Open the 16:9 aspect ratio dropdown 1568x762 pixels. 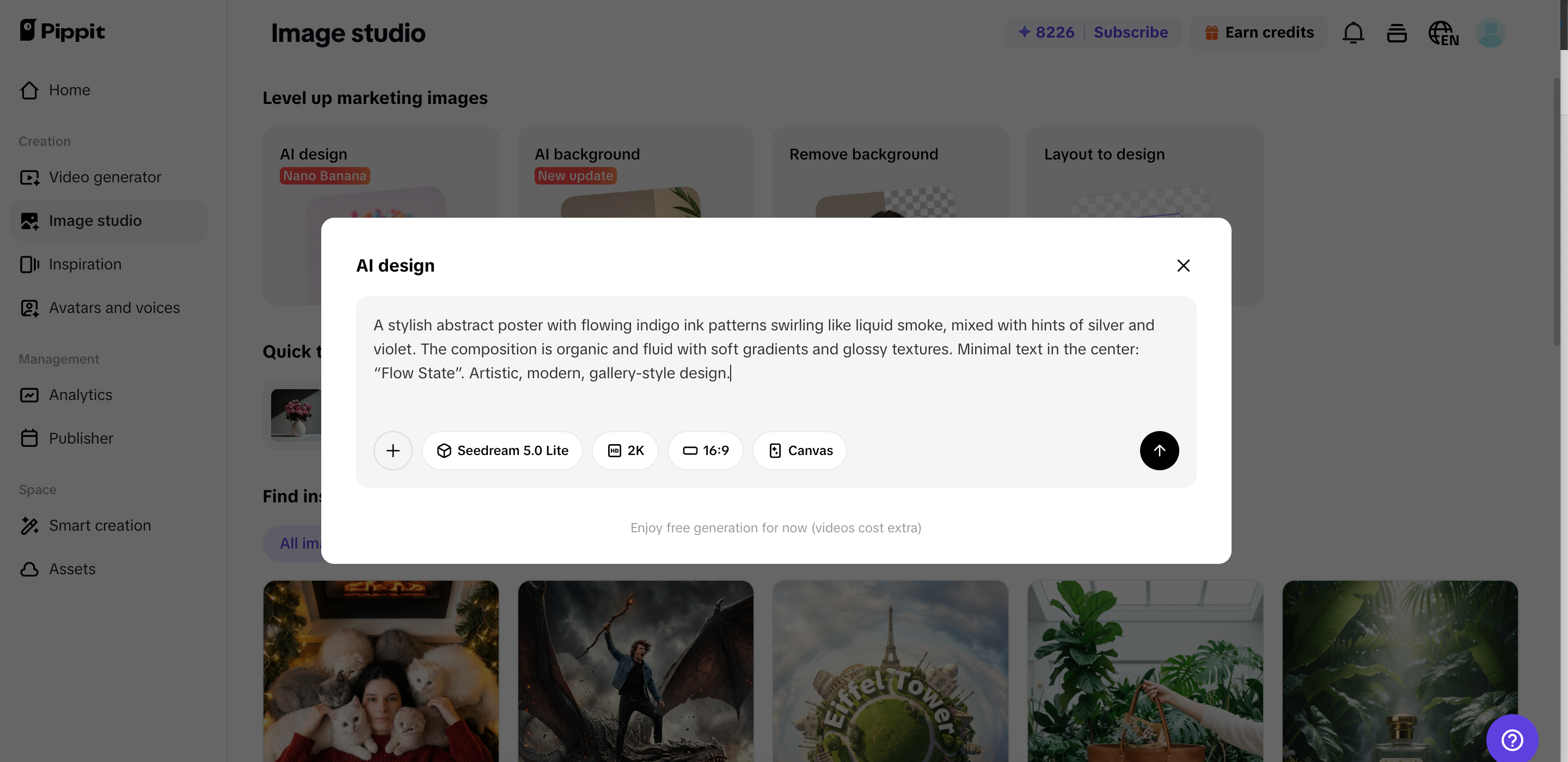706,450
